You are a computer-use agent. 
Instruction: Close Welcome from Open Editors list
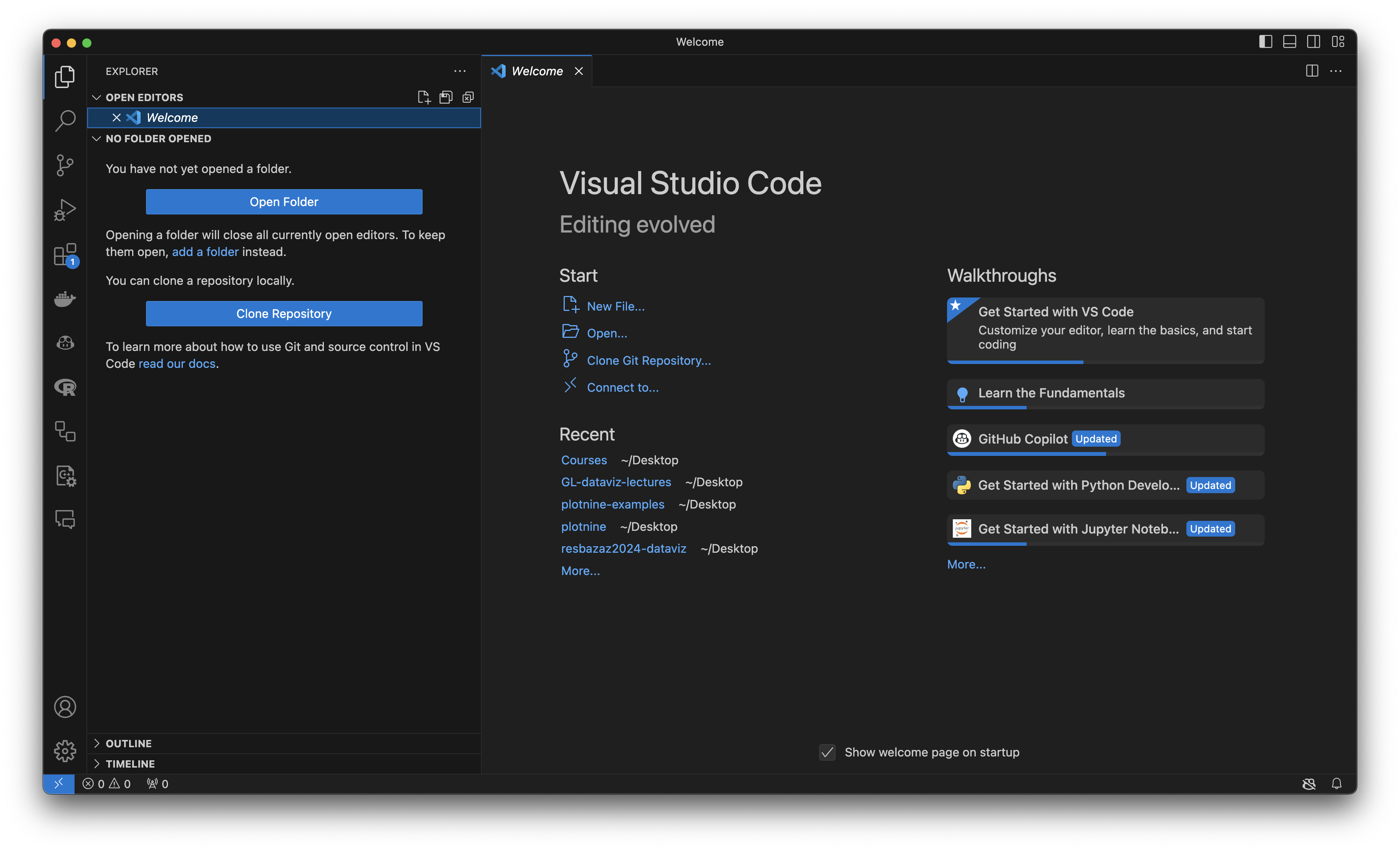[x=116, y=118]
